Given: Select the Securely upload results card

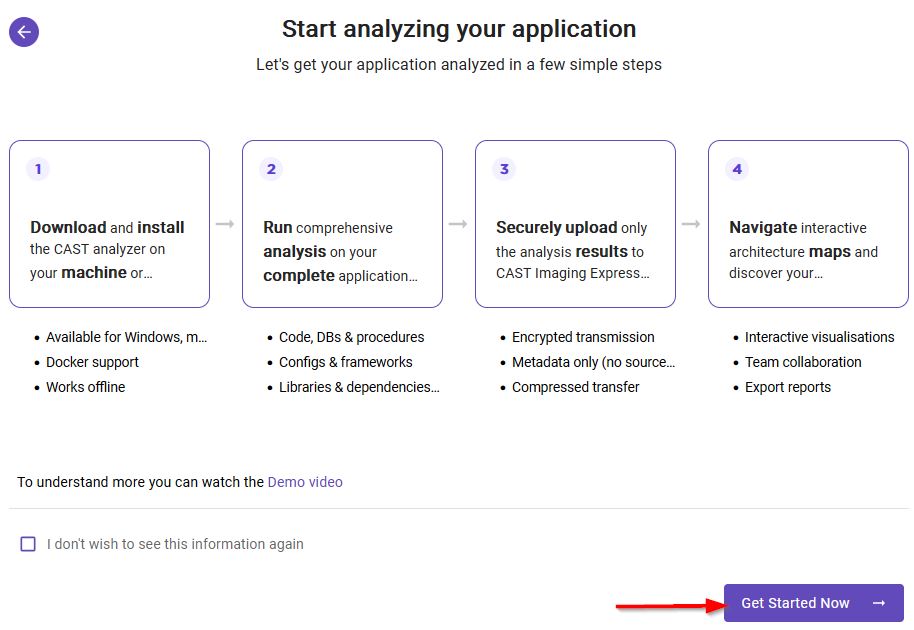Looking at the screenshot, I should coord(575,224).
